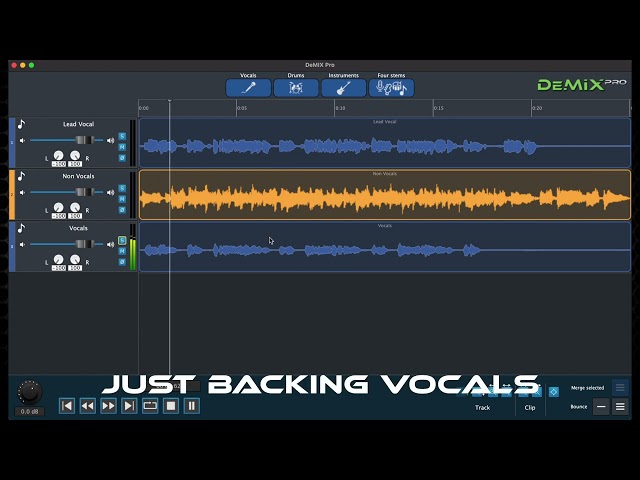640x480 pixels.
Task: Skip to the start of the project
Action: point(67,406)
